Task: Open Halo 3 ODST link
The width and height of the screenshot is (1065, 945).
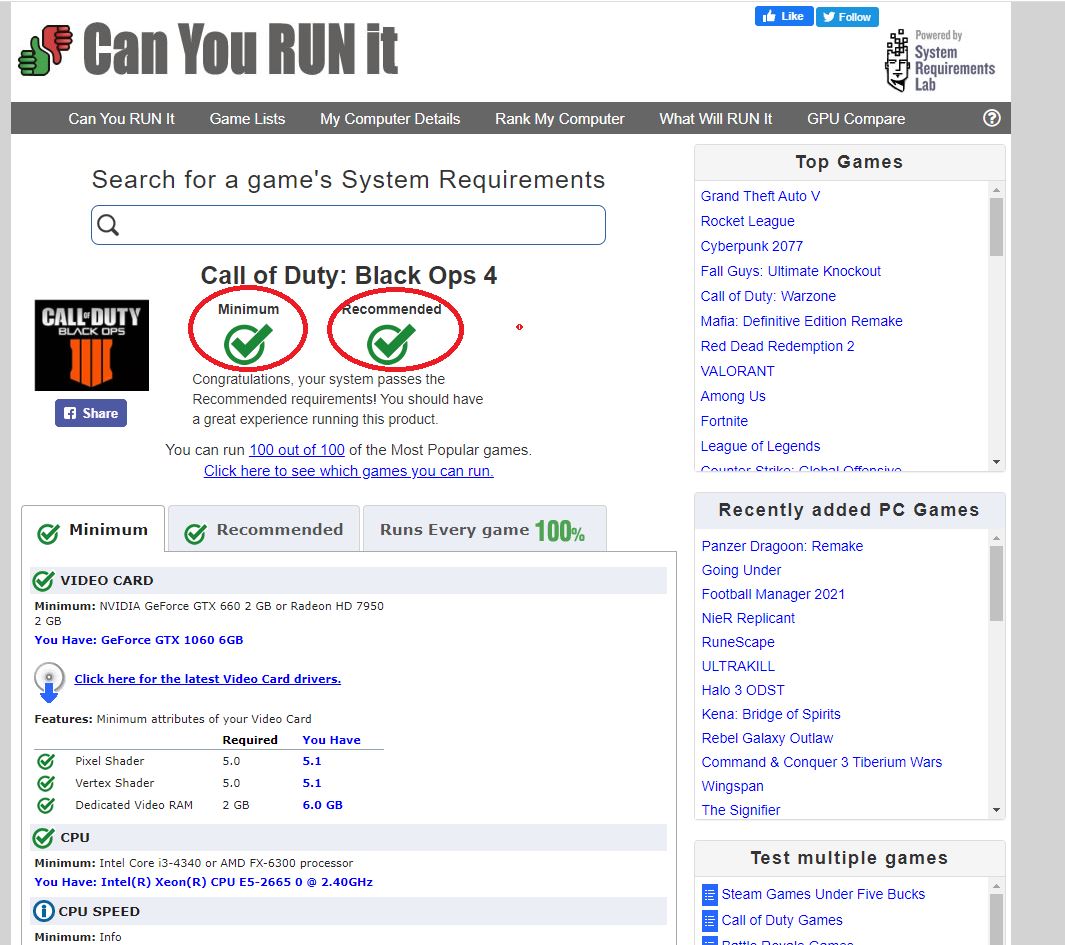Action: pyautogui.click(x=743, y=690)
